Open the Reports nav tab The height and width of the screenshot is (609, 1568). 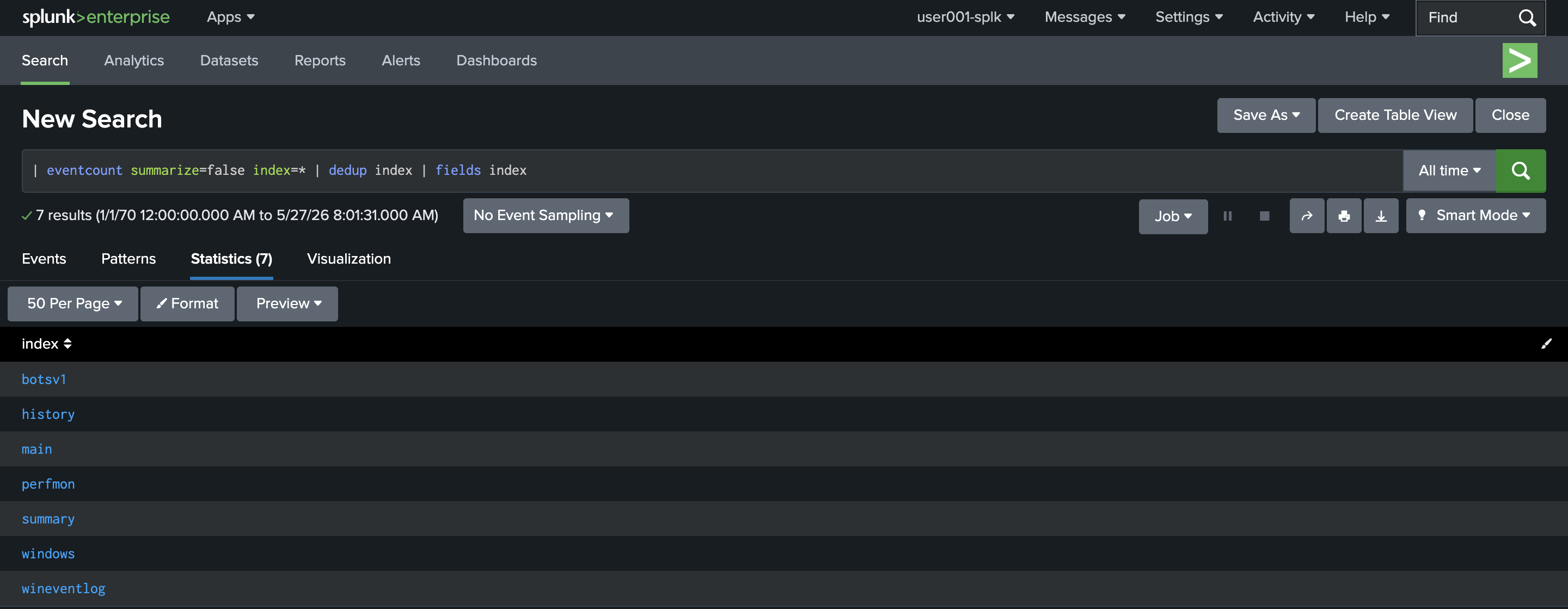pyautogui.click(x=320, y=60)
